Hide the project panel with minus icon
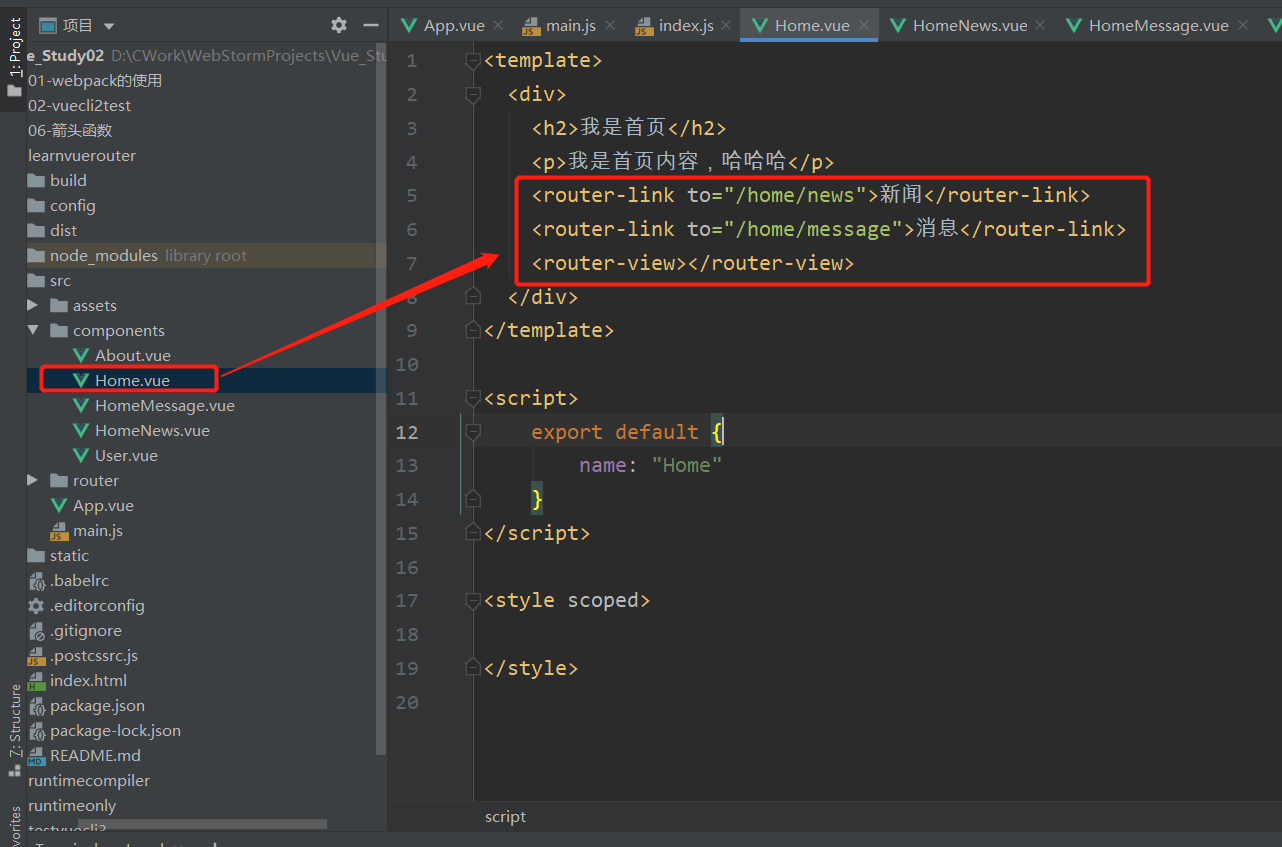 [370, 25]
